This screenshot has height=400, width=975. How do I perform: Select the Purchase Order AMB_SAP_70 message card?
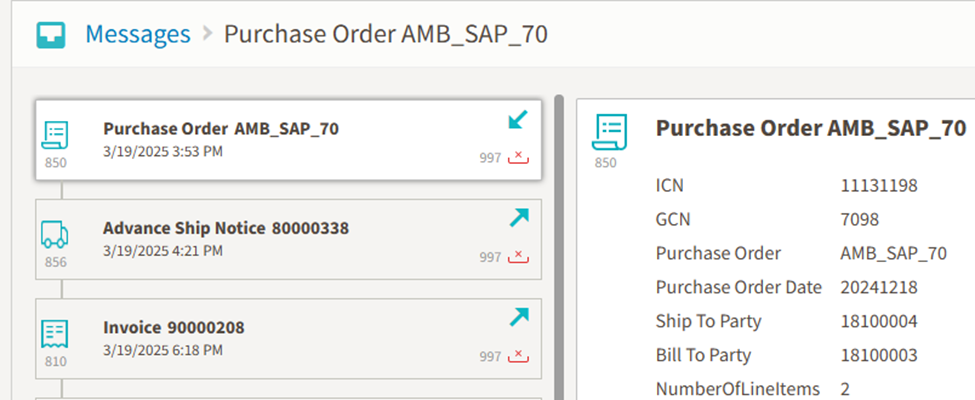289,141
